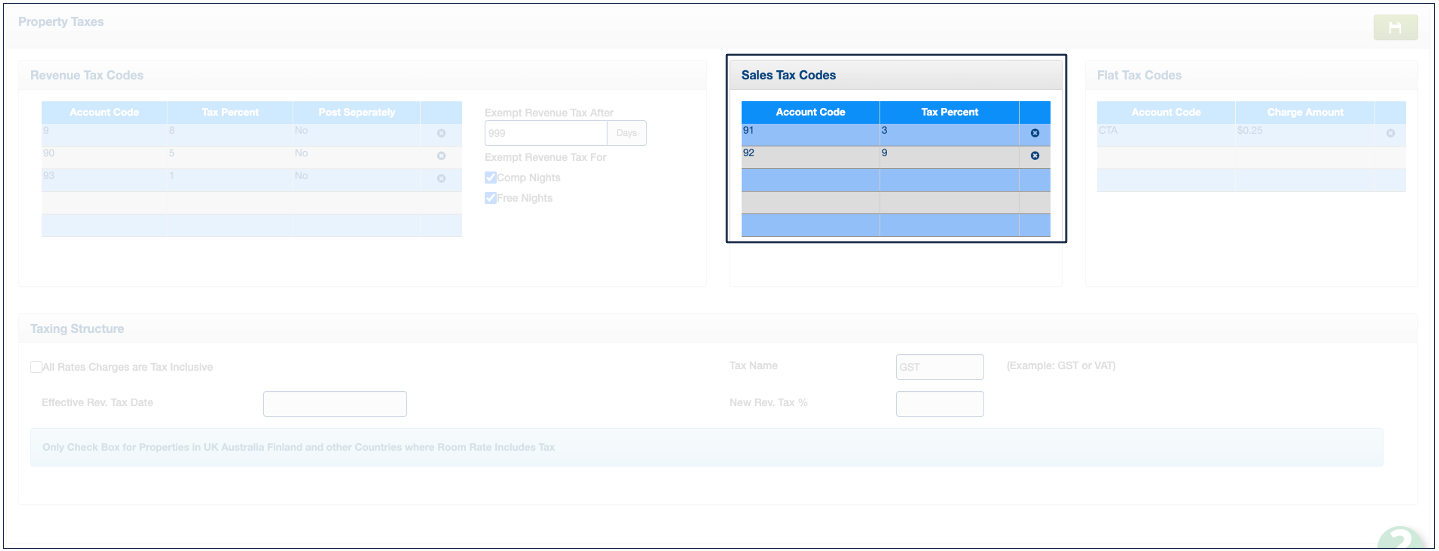The height and width of the screenshot is (551, 1439).
Task: Remove sales tax code 91 entry
Action: pos(1035,133)
